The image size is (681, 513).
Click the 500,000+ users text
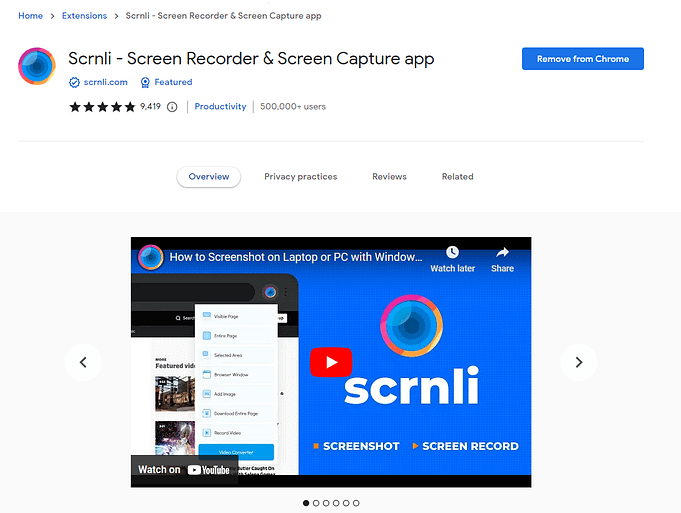pos(293,106)
